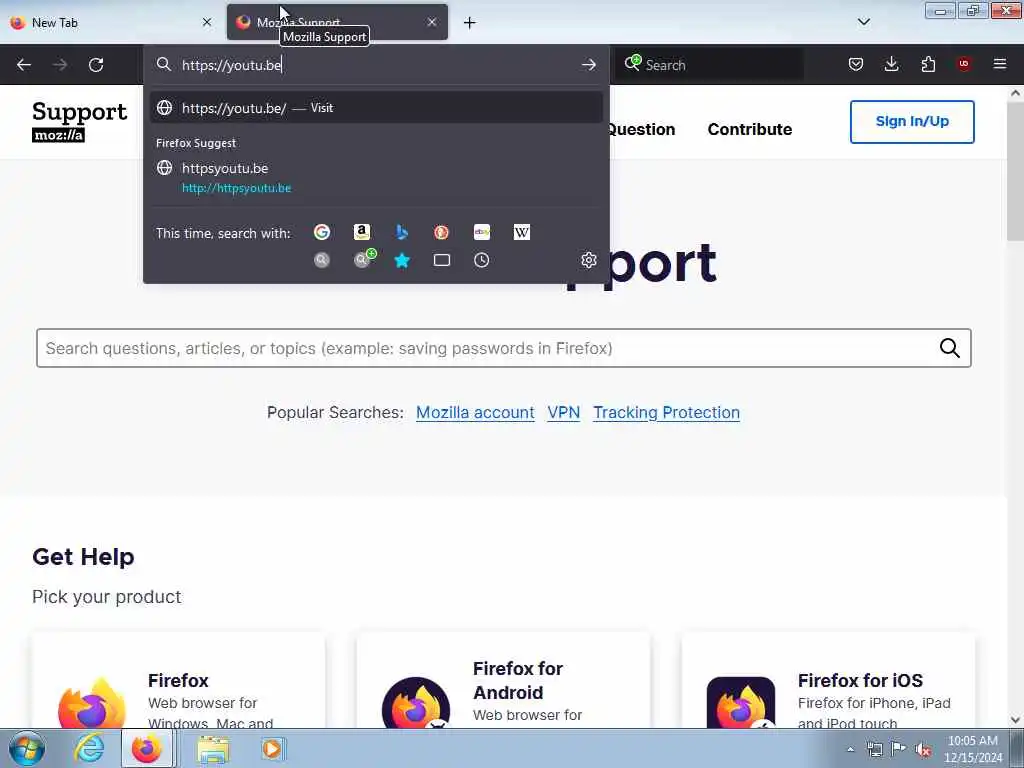Choose the httpsyoutu.be Firefox Suggest entry
Screen dimensions: 1024x768
[376, 178]
